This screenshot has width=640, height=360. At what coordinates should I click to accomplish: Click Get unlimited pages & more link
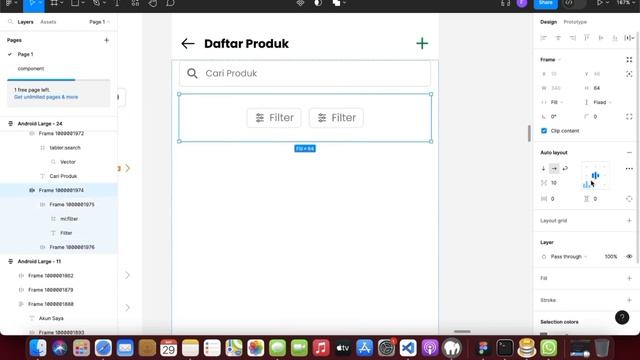[x=46, y=97]
